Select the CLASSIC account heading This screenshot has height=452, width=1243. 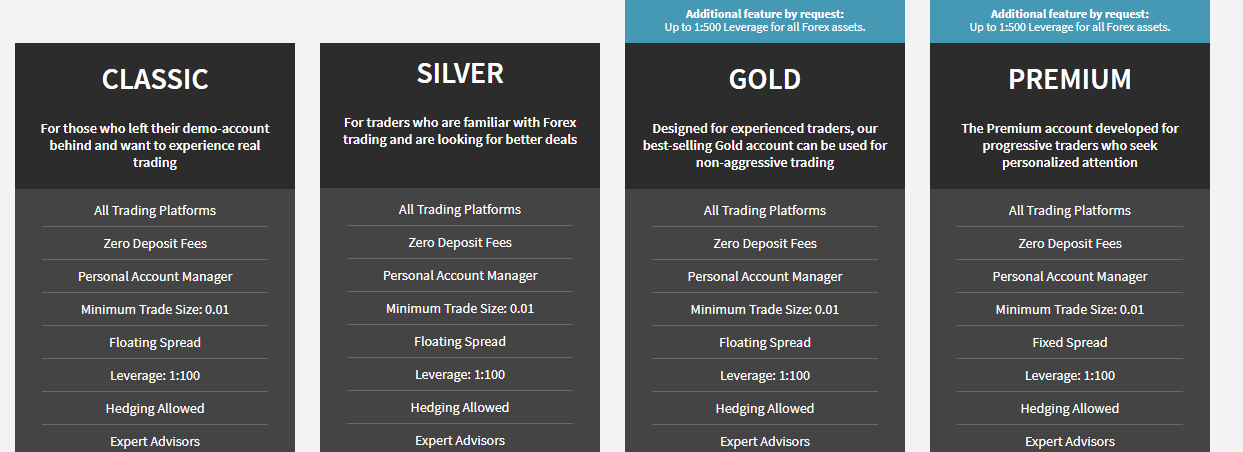pos(155,79)
